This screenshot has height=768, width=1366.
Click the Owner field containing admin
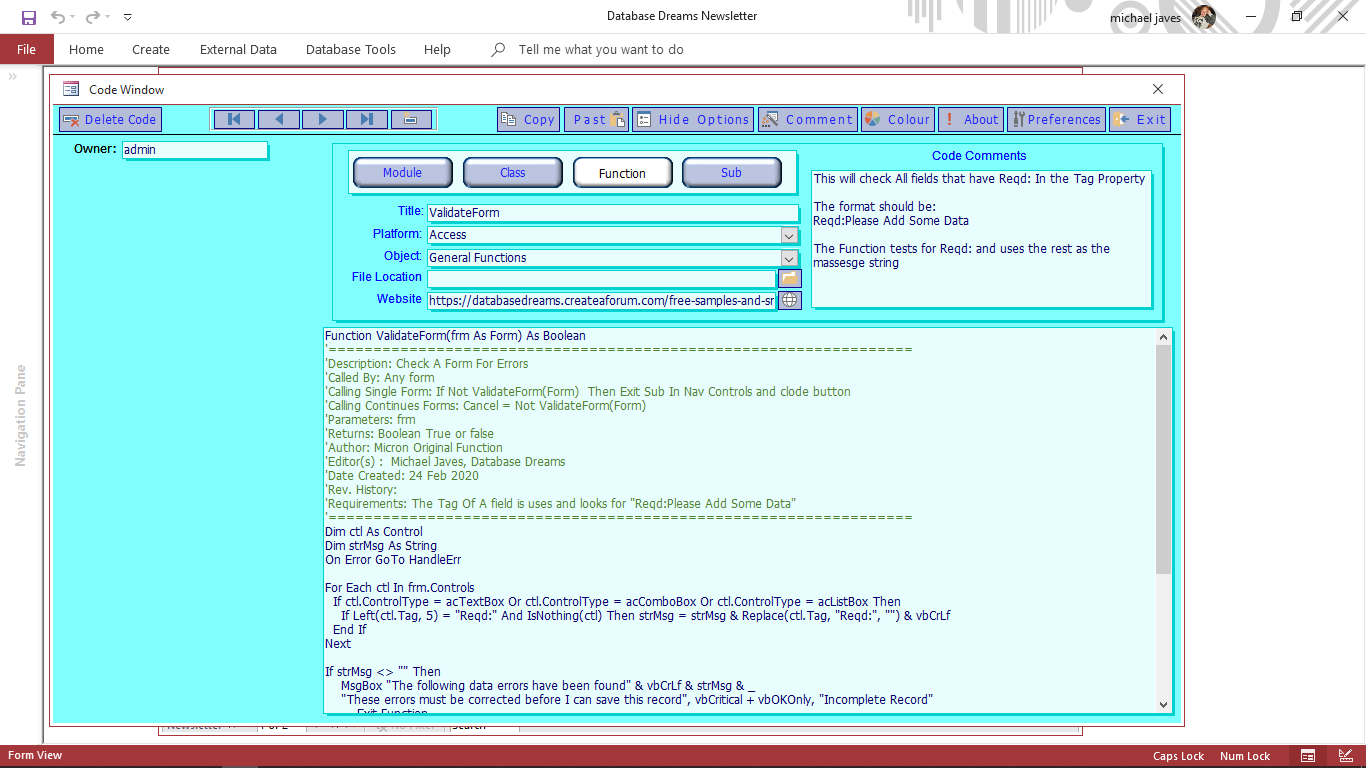(195, 150)
